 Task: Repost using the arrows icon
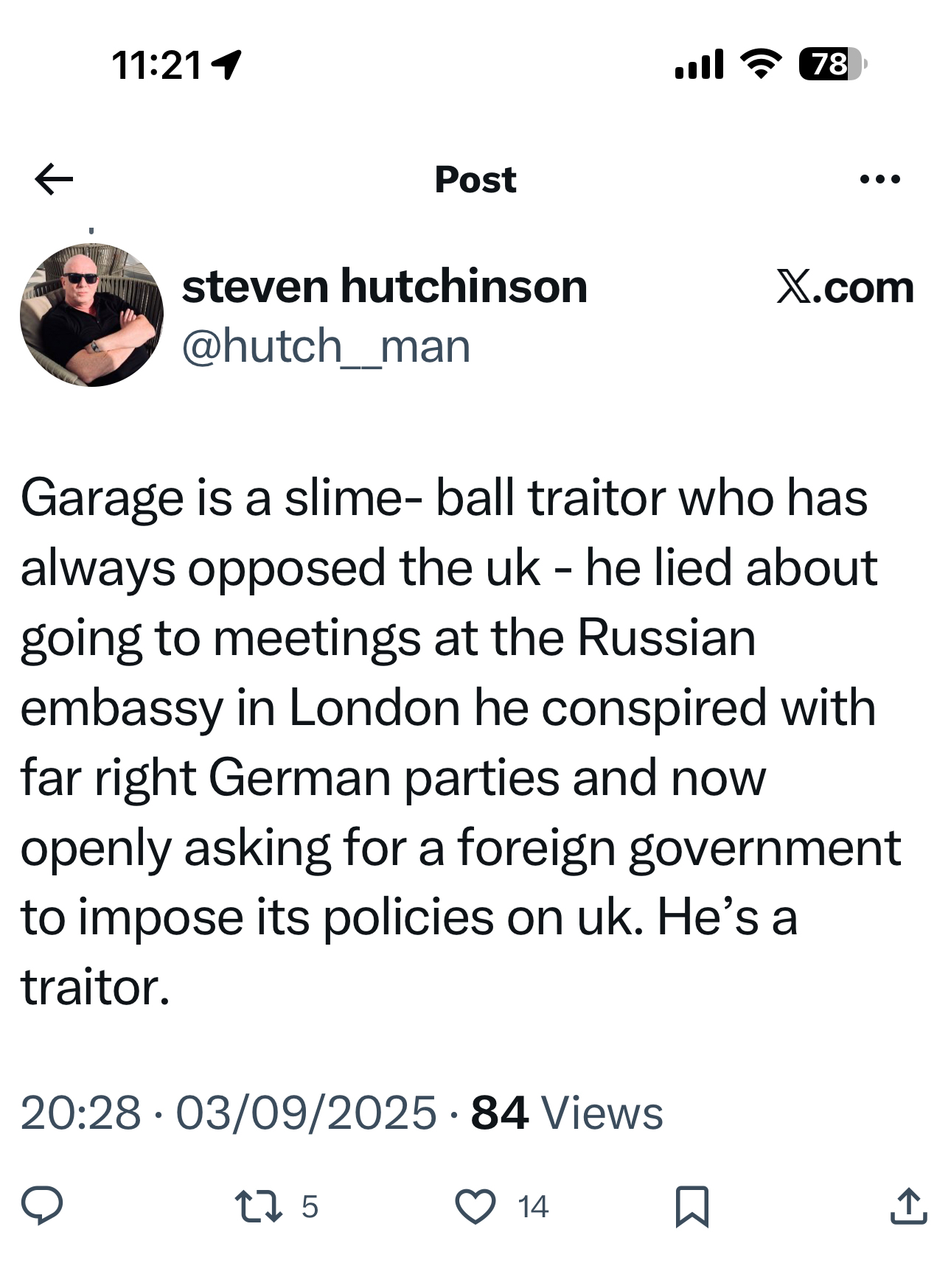(x=258, y=1206)
